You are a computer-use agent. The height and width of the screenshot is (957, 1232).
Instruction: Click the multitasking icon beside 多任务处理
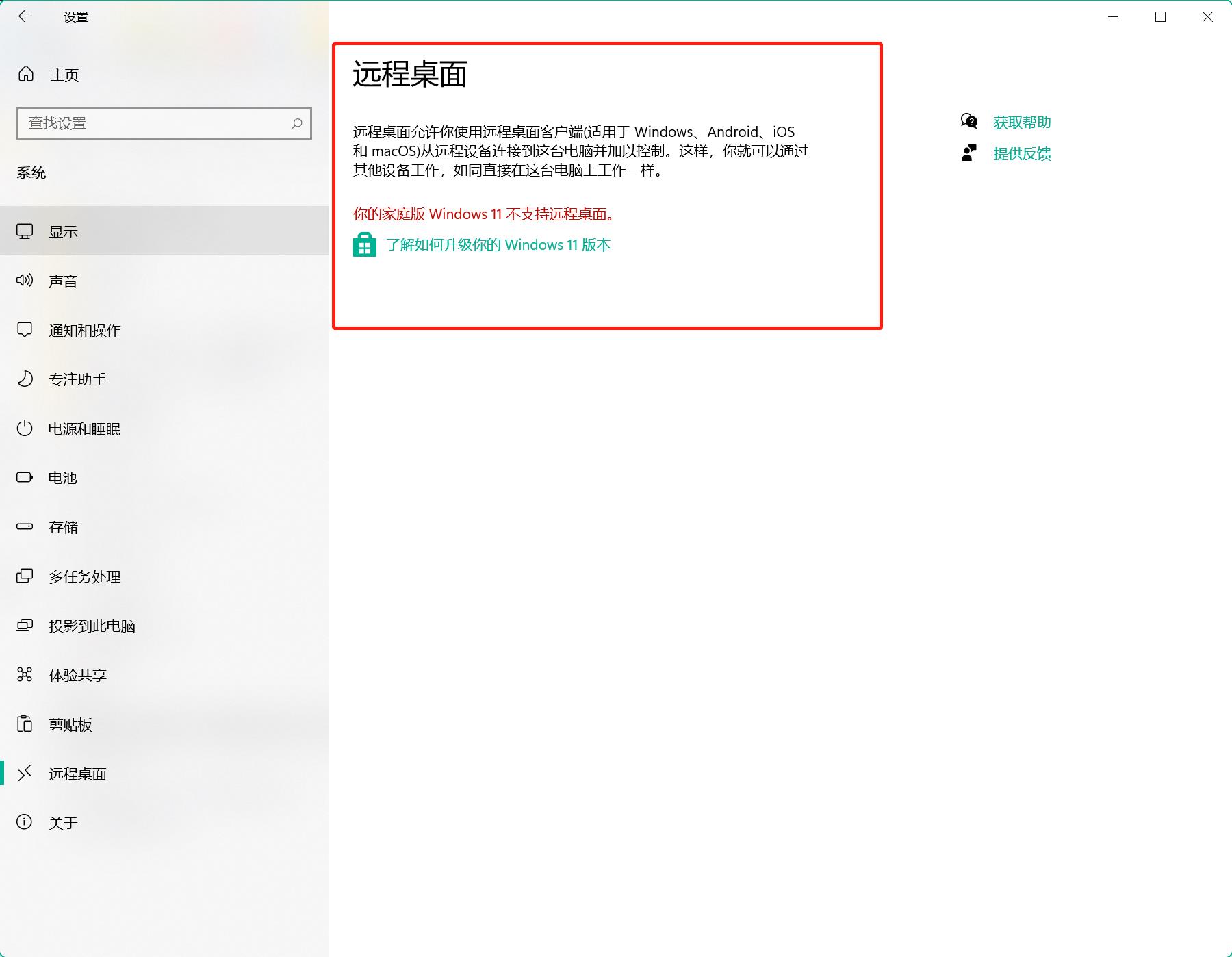tap(25, 576)
